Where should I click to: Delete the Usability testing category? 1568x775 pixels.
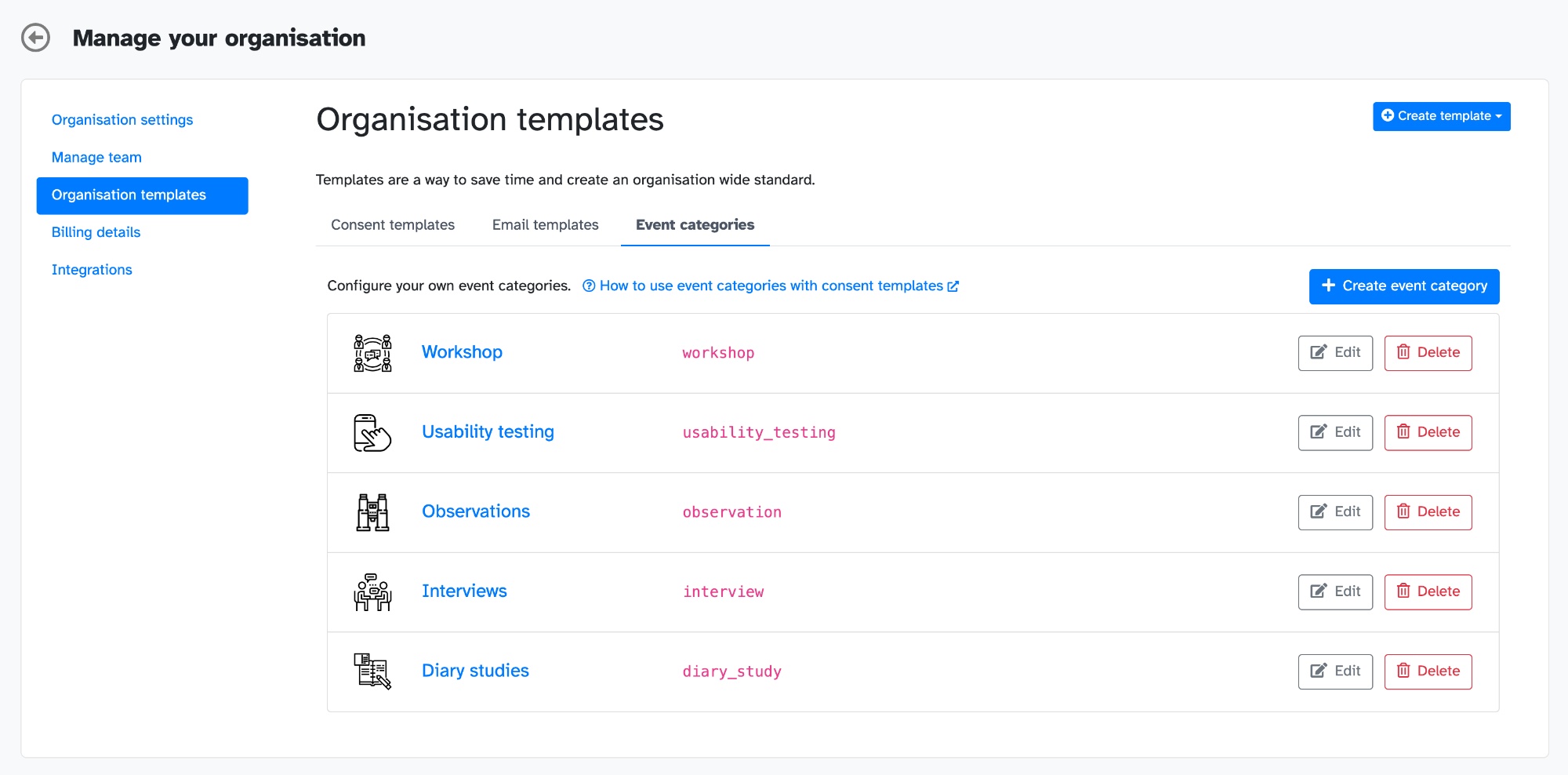coord(1428,433)
